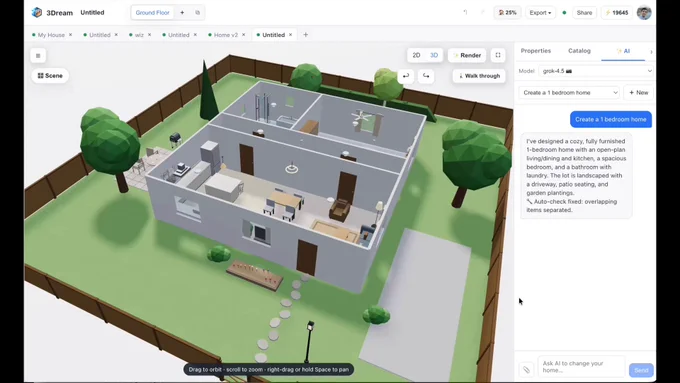Click the 3Dream logo icon
This screenshot has height=383, width=680.
37,13
